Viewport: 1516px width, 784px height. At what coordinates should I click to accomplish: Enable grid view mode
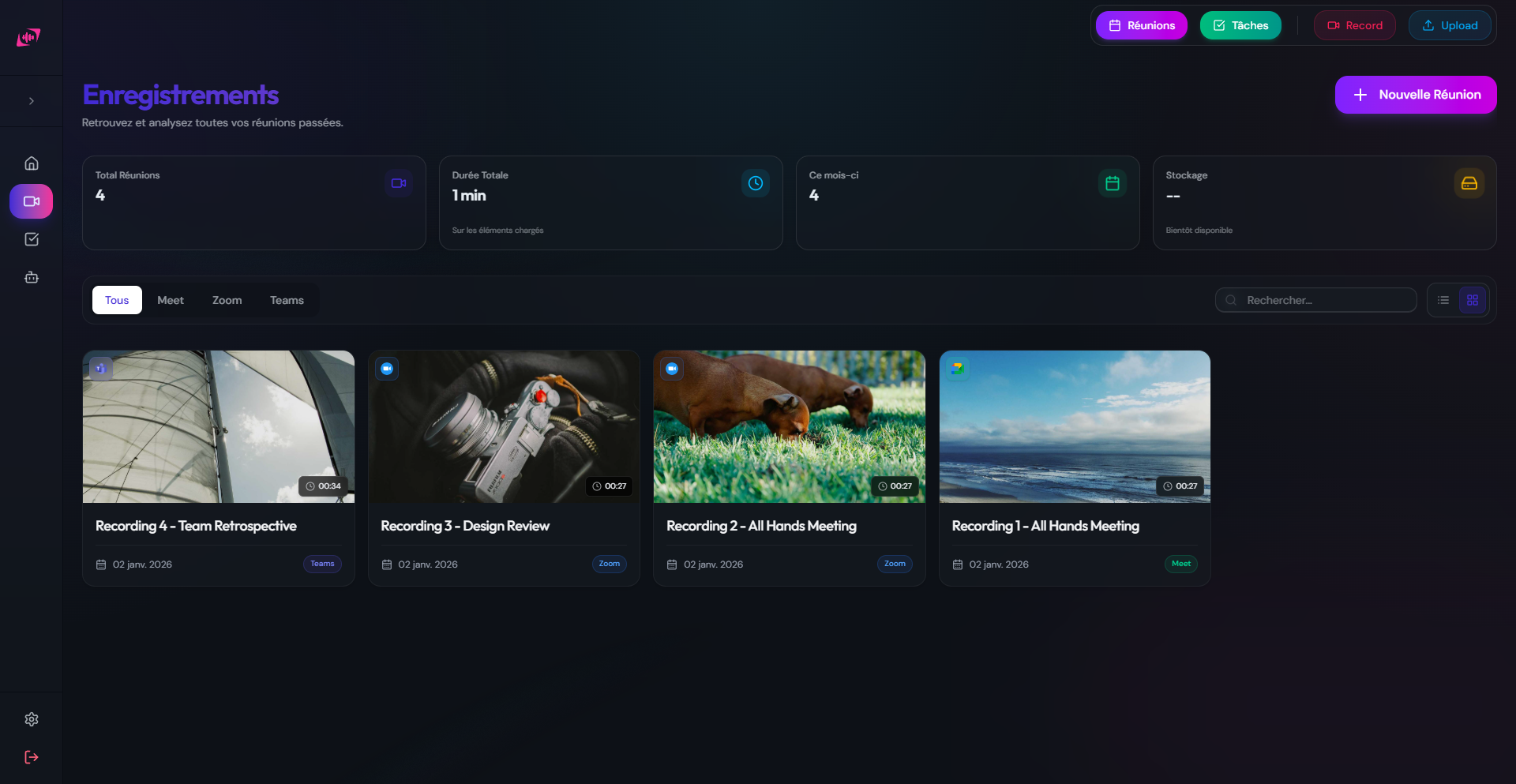coord(1473,300)
